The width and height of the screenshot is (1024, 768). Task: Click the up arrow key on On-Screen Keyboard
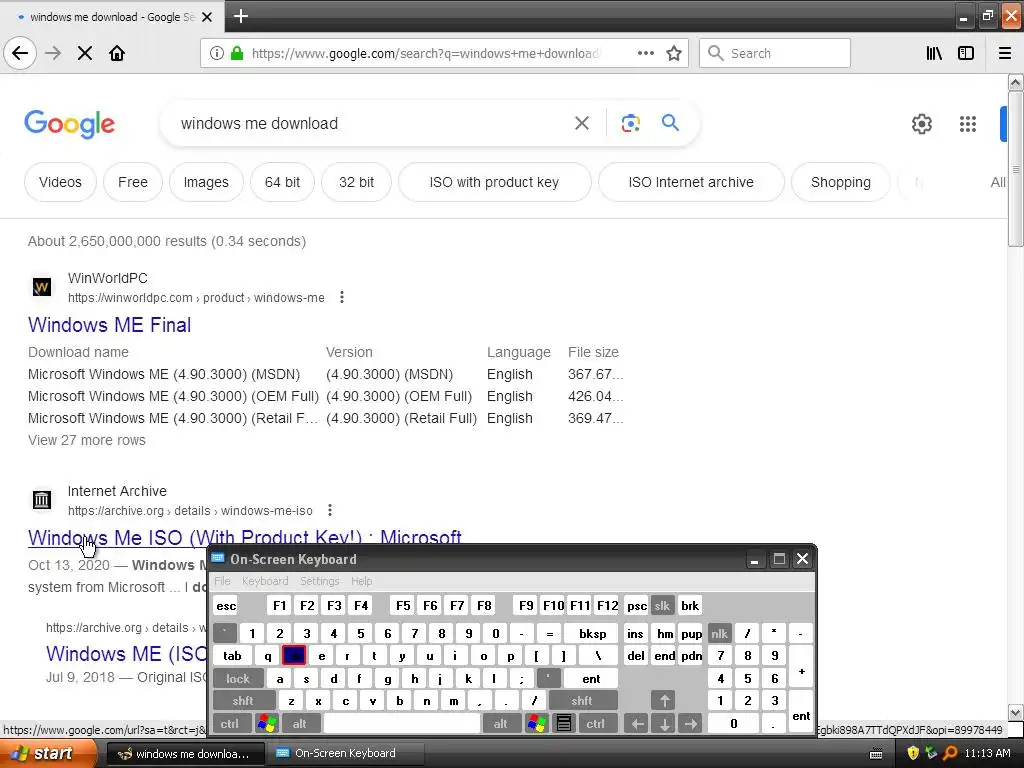click(x=664, y=701)
